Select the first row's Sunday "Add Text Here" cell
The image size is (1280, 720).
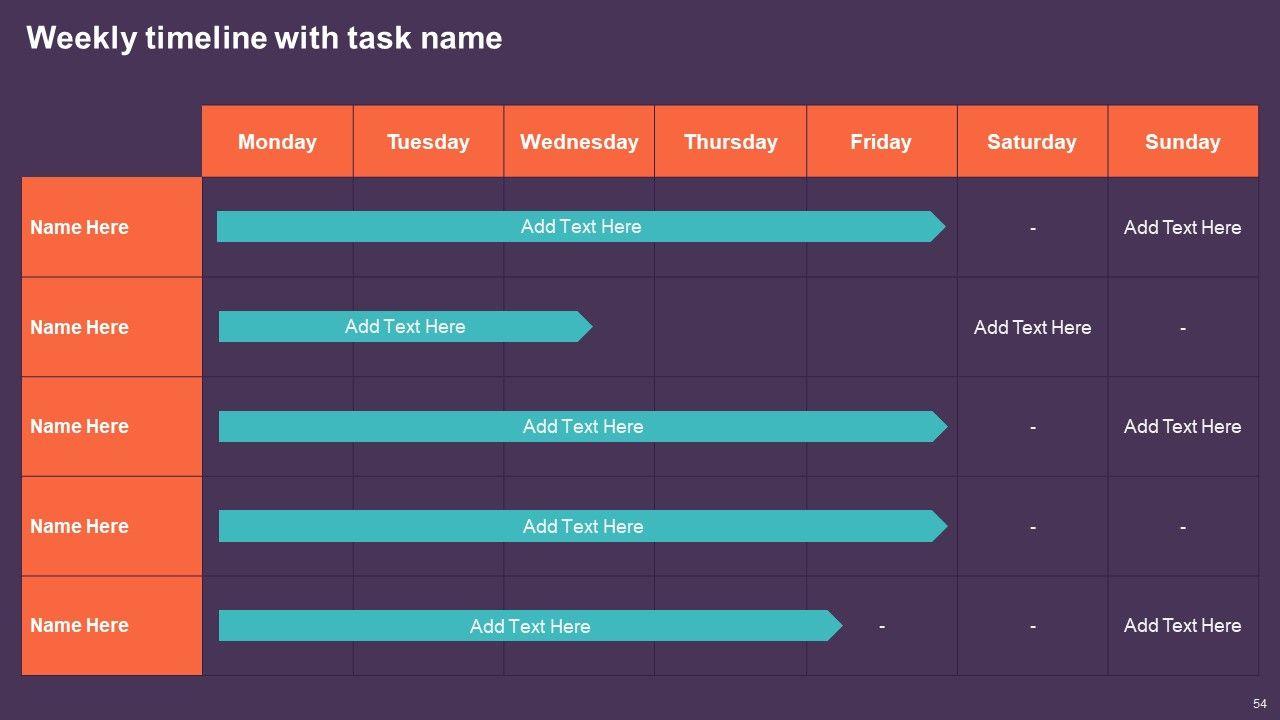1182,227
